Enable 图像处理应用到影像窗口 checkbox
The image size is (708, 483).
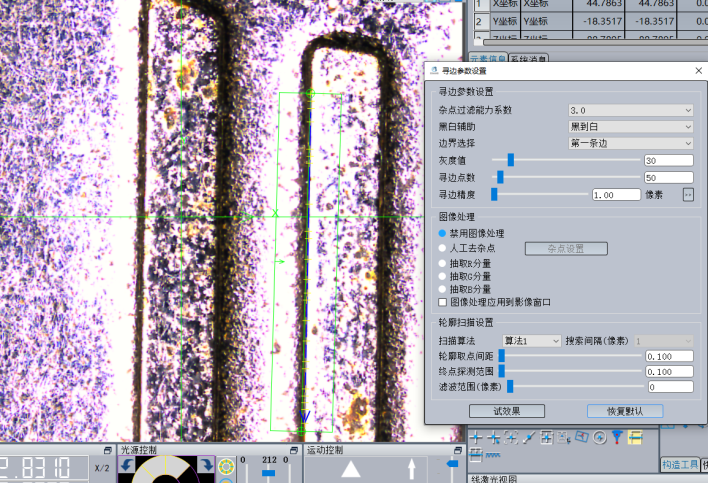443,302
